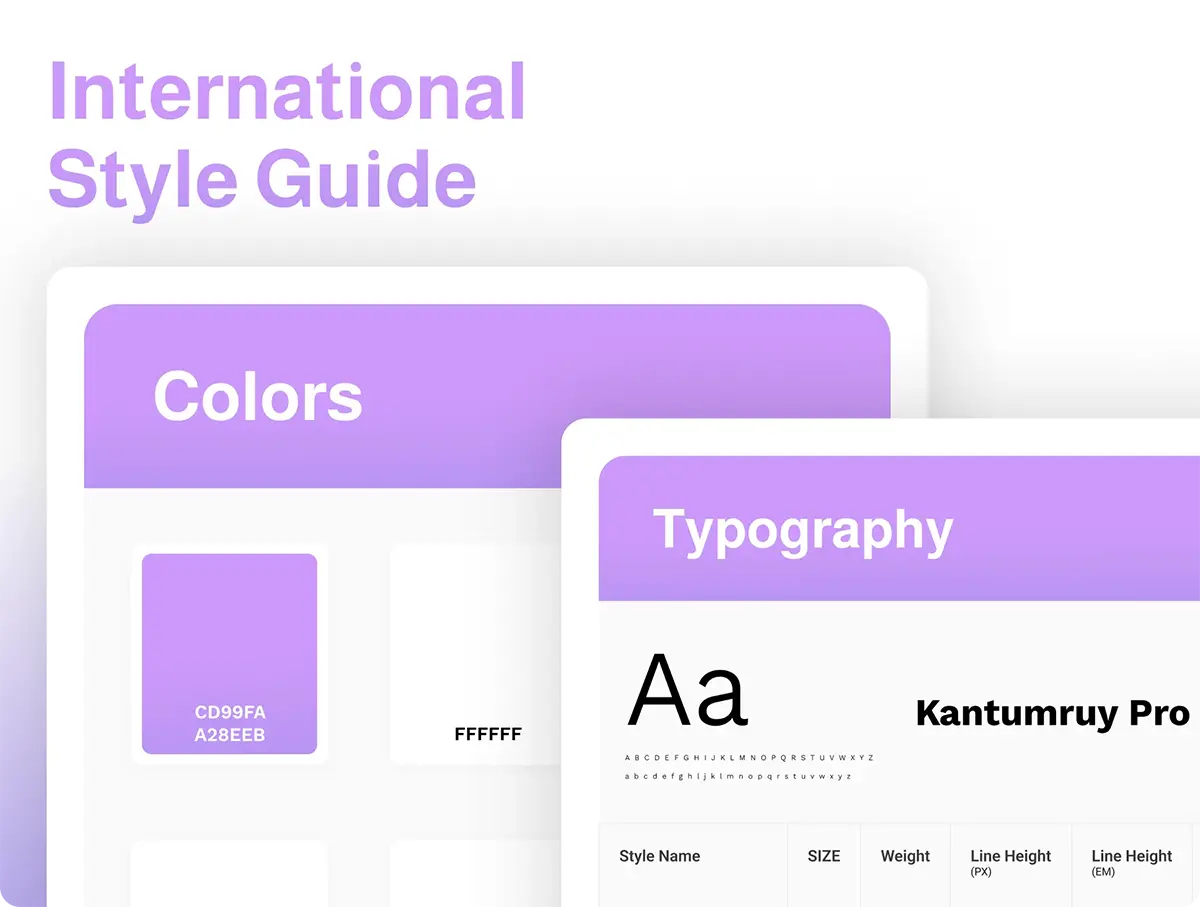Viewport: 1200px width, 907px height.
Task: Click the SIZE column header
Action: point(824,856)
